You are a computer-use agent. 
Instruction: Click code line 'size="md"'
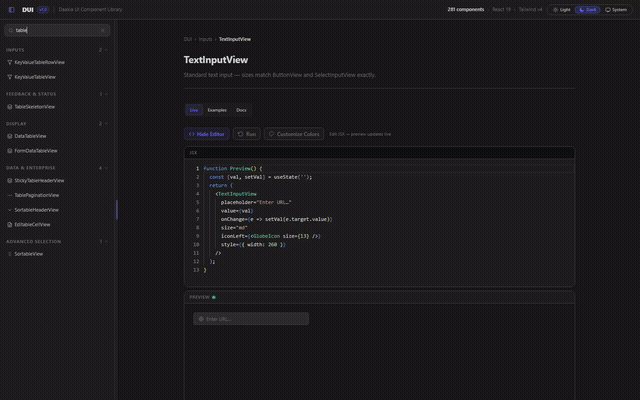234,228
